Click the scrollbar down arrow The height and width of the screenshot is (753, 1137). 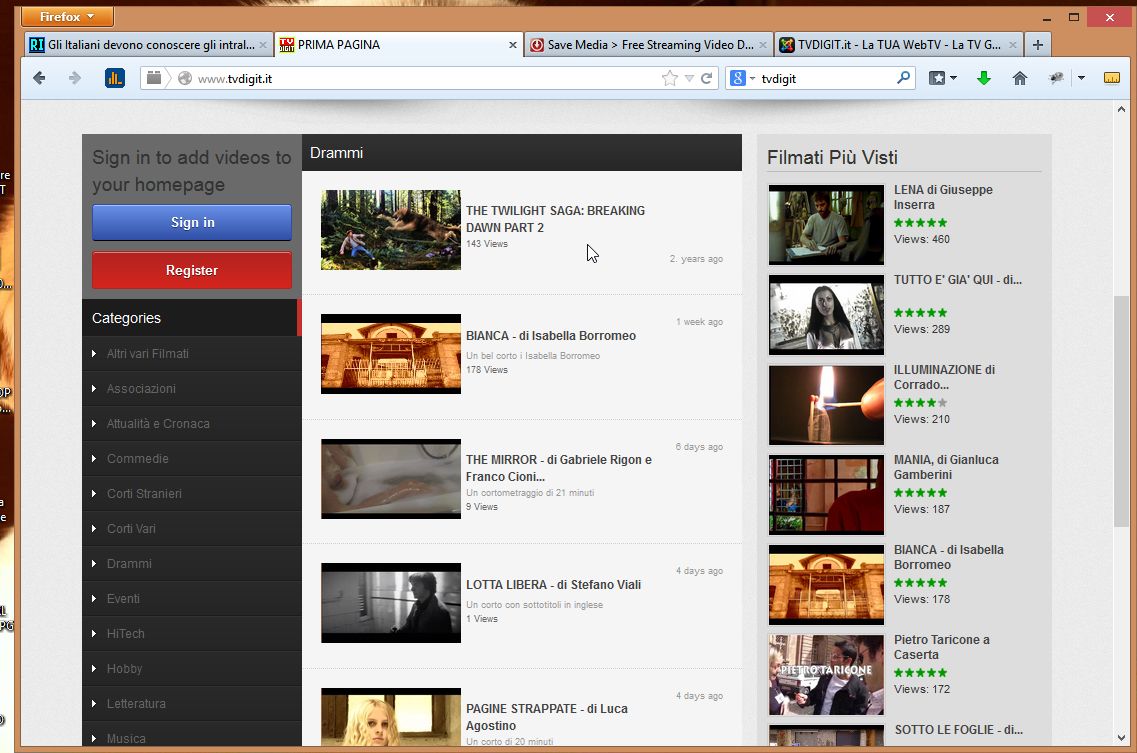(x=1121, y=738)
